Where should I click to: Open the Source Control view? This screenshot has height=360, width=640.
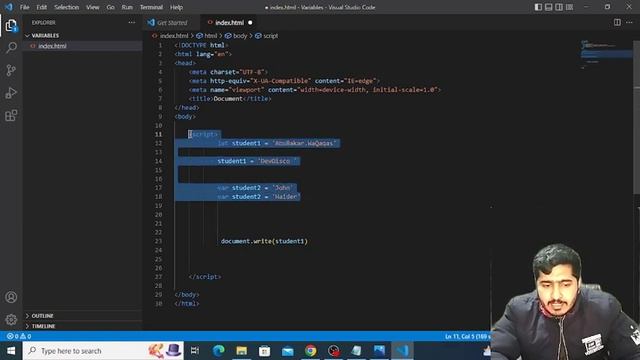tap(11, 70)
